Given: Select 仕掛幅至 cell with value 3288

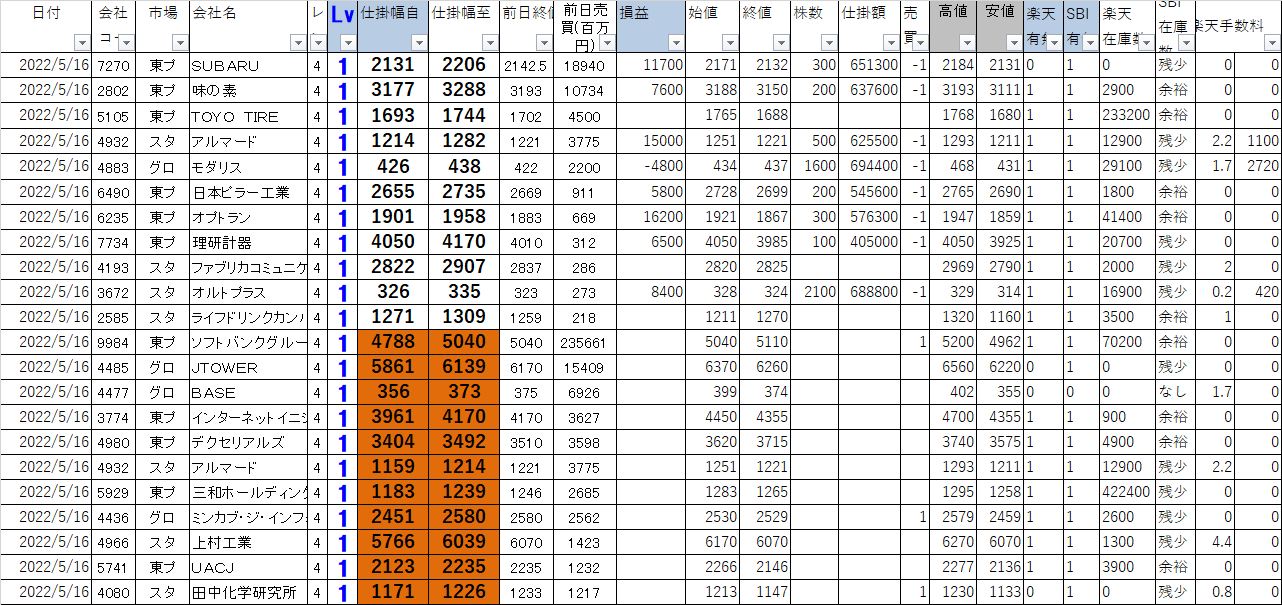Looking at the screenshot, I should tap(464, 90).
